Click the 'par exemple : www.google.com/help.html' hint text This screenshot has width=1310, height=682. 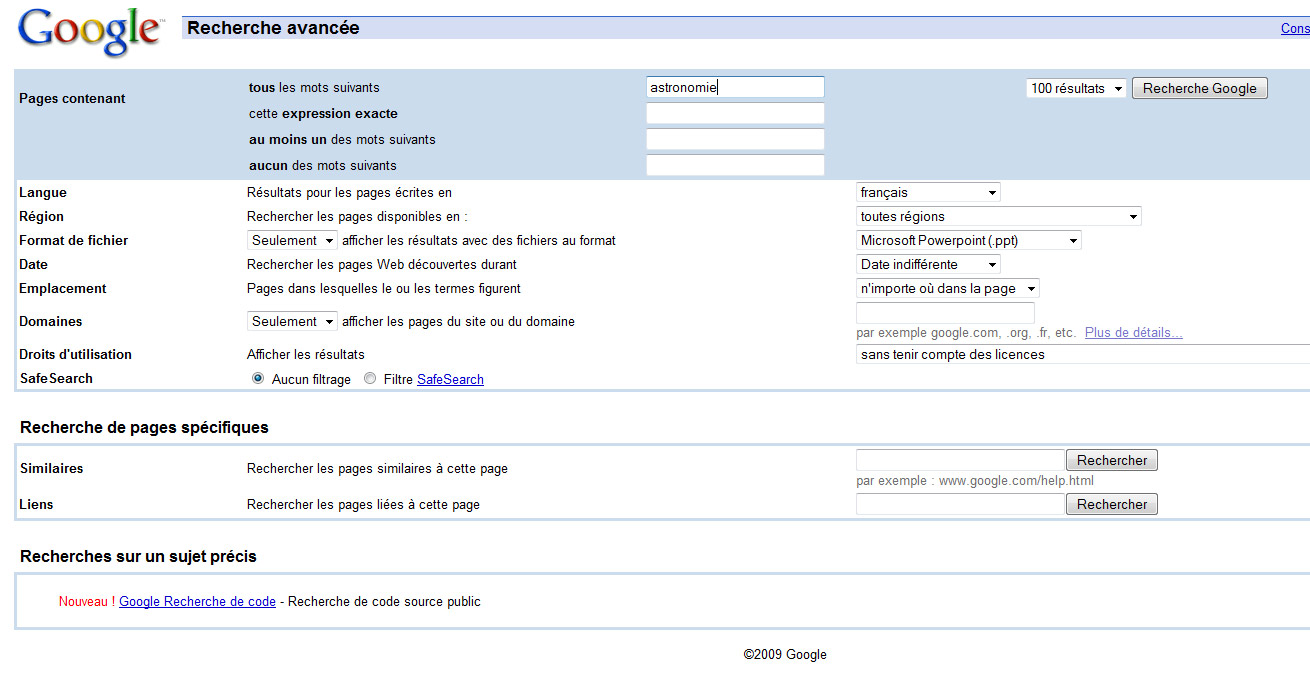(x=975, y=481)
